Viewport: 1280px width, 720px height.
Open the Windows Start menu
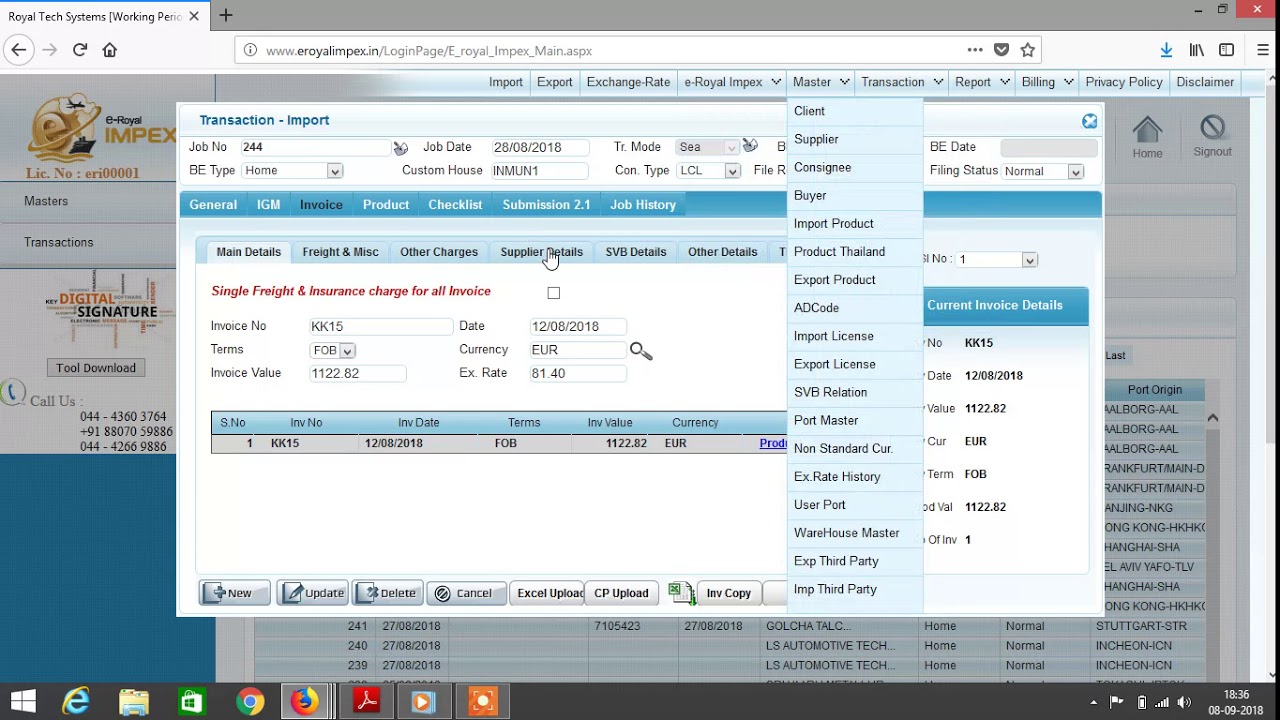[x=23, y=702]
